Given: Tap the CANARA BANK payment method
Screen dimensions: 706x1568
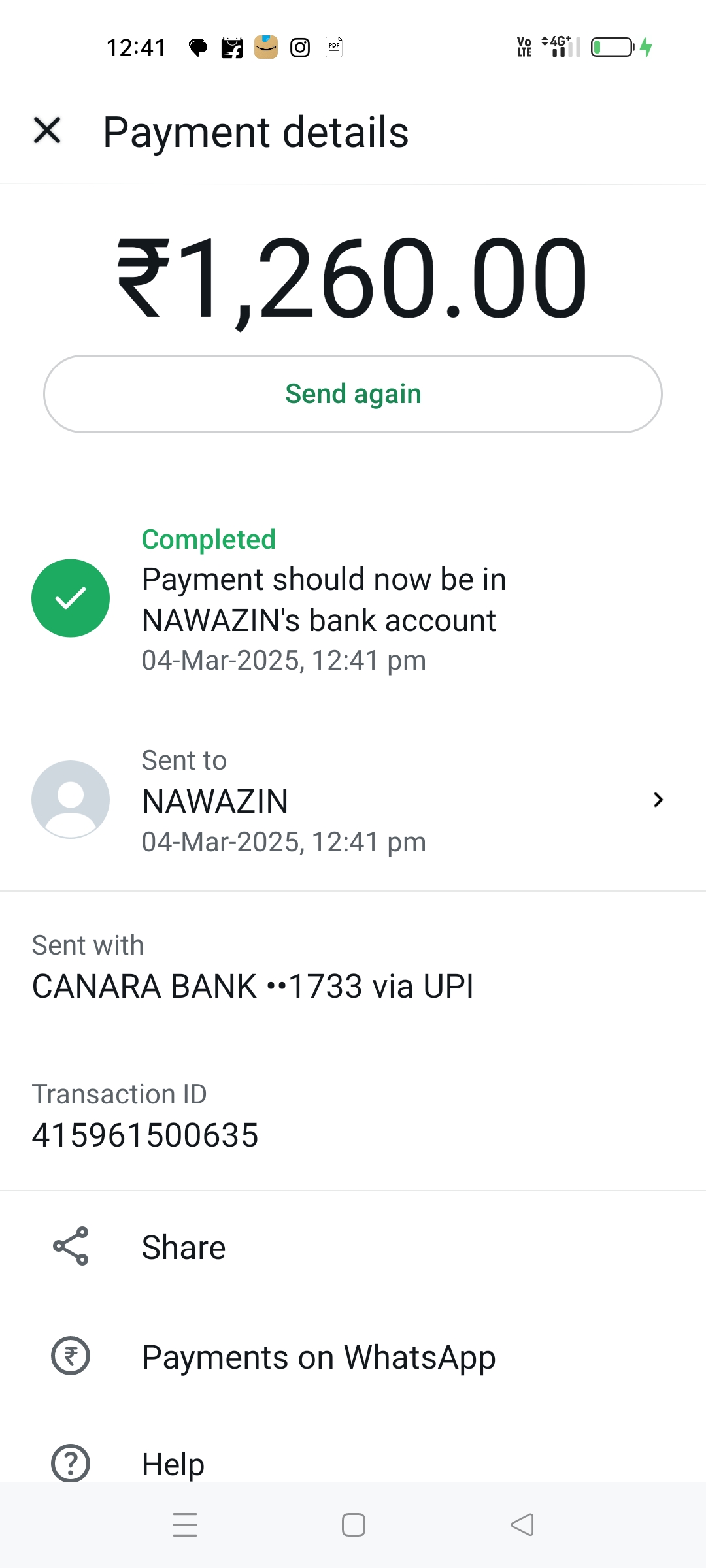Looking at the screenshot, I should pyautogui.click(x=252, y=986).
